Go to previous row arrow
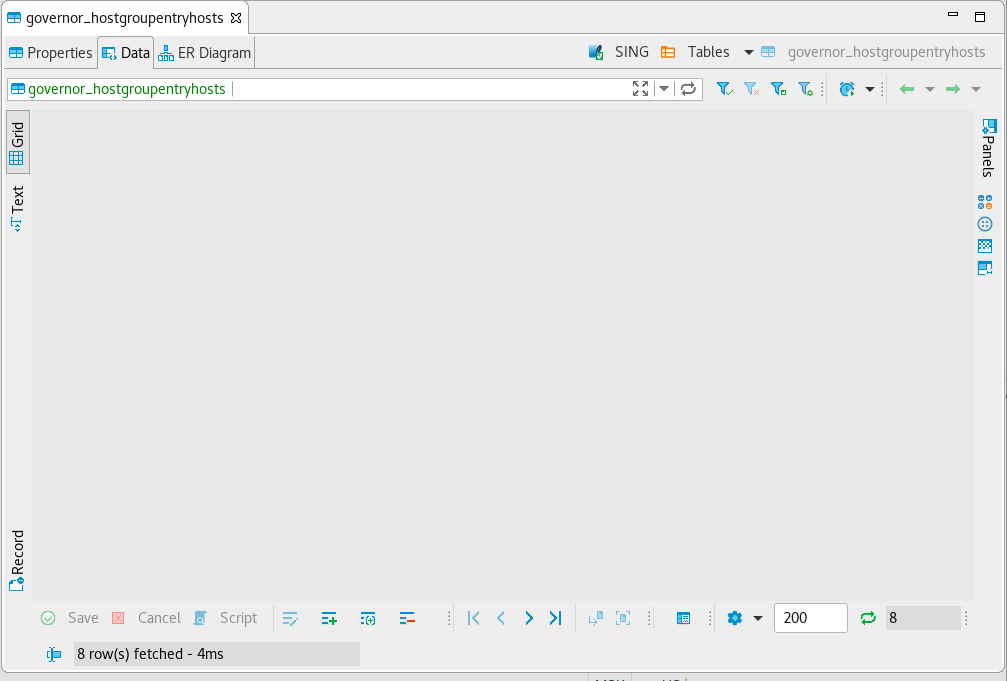The height and width of the screenshot is (681, 1007). click(501, 618)
